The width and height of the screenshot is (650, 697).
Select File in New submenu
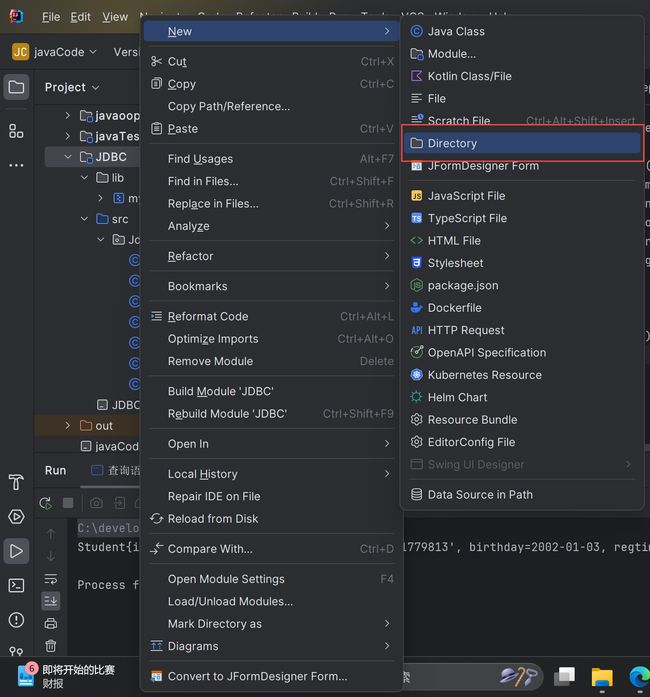522,98
